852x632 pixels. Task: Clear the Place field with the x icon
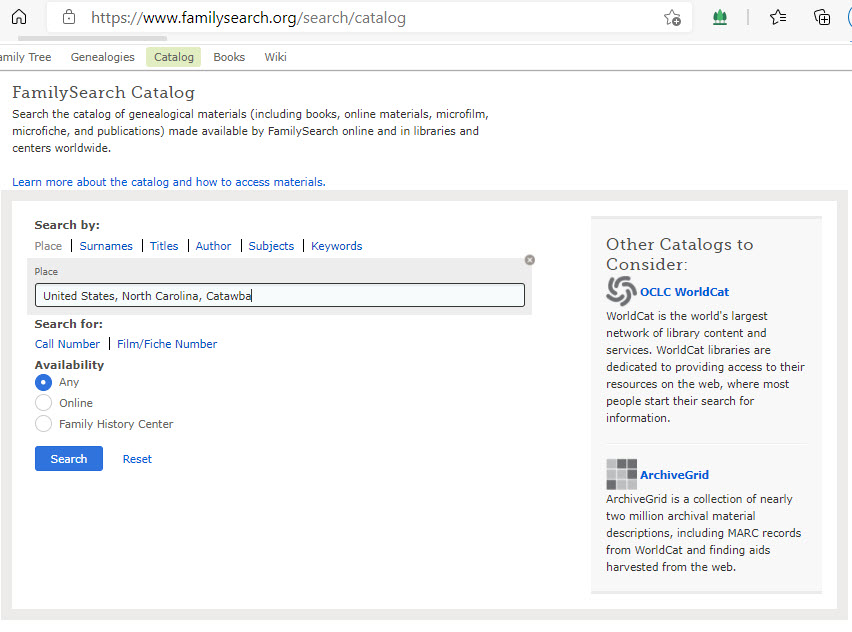tap(530, 260)
